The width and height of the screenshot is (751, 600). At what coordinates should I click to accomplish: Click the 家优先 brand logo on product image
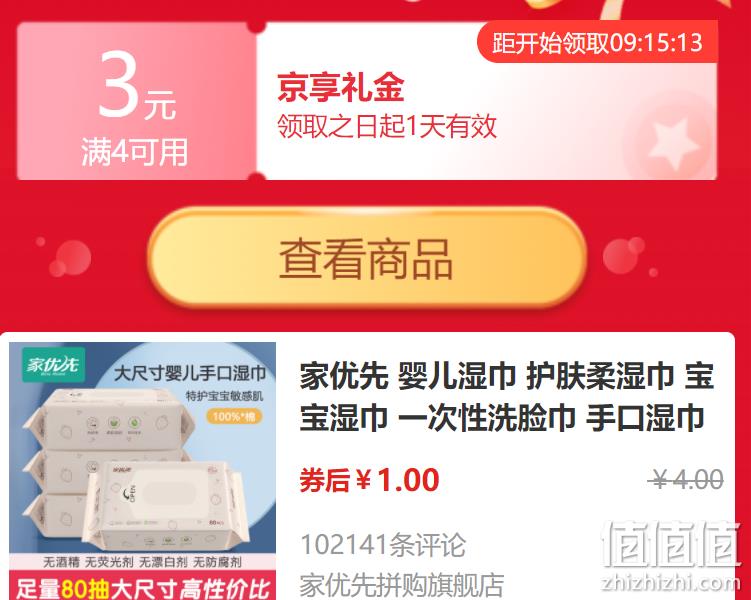click(x=53, y=365)
